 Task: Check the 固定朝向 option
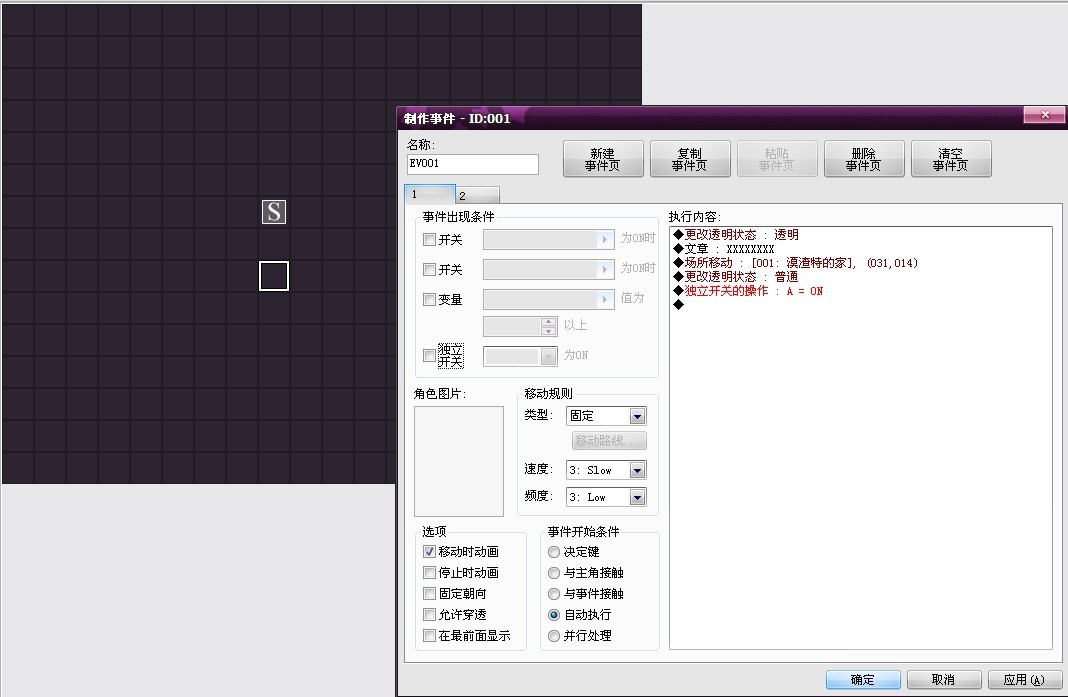tap(429, 594)
